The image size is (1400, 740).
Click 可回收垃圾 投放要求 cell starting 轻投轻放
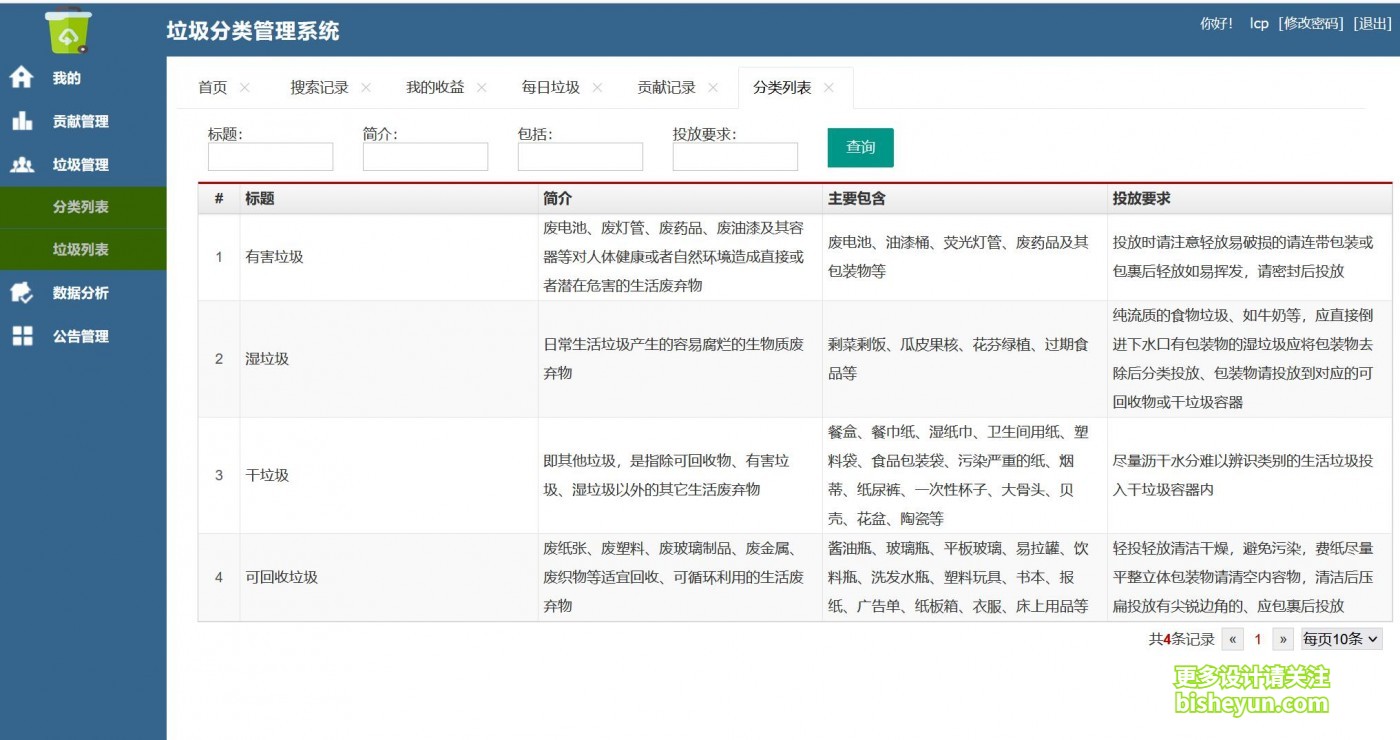pyautogui.click(x=1250, y=577)
